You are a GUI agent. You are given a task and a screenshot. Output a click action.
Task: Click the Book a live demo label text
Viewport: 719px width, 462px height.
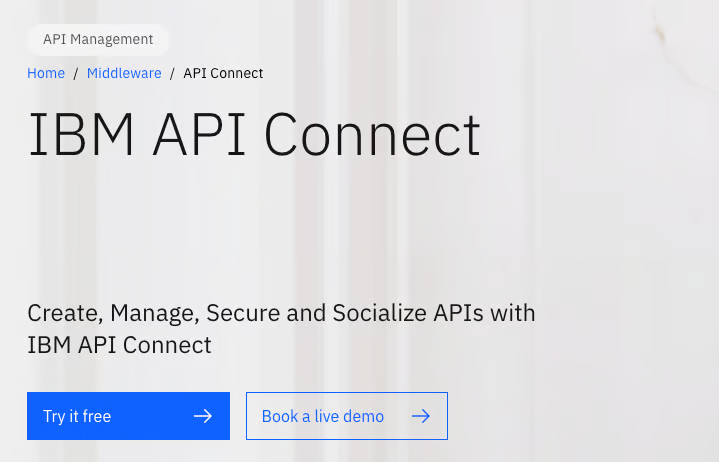tap(323, 416)
